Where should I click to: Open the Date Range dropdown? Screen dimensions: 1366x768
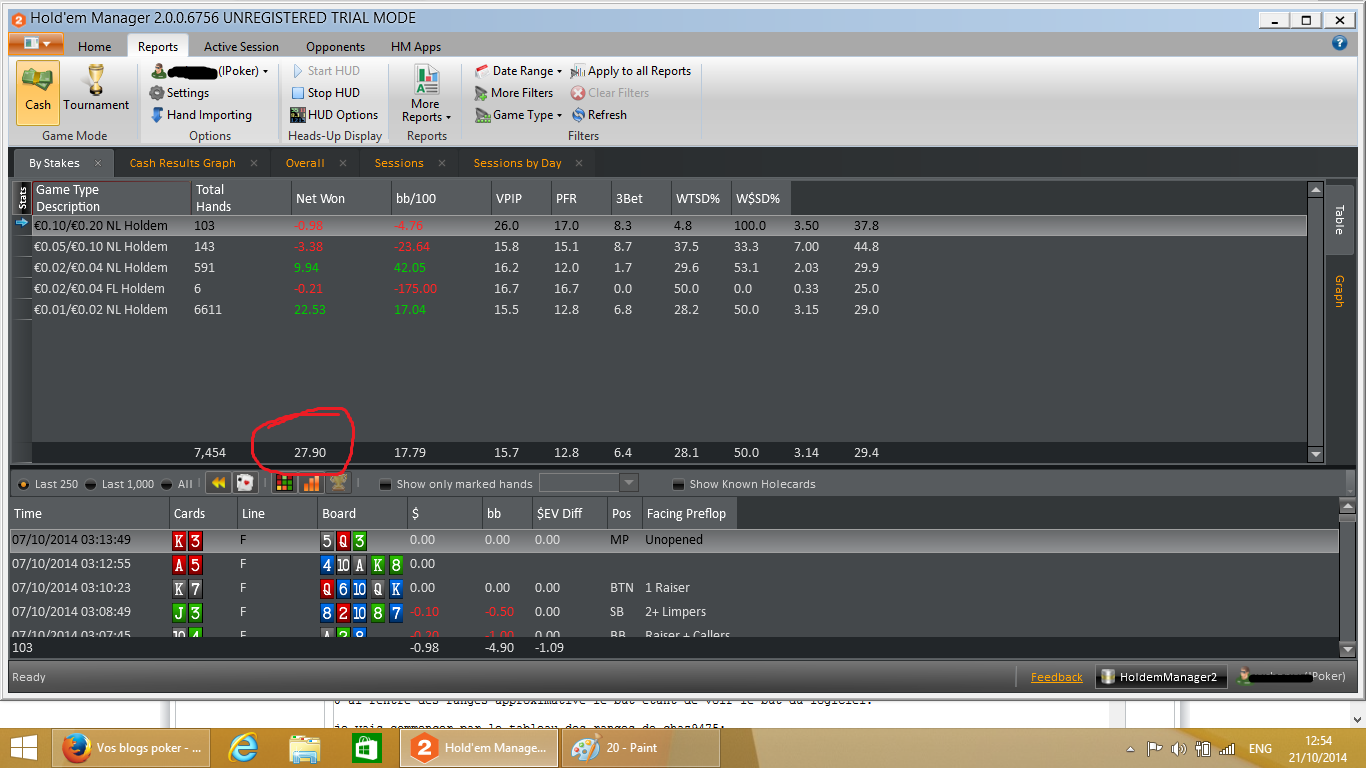pyautogui.click(x=518, y=71)
